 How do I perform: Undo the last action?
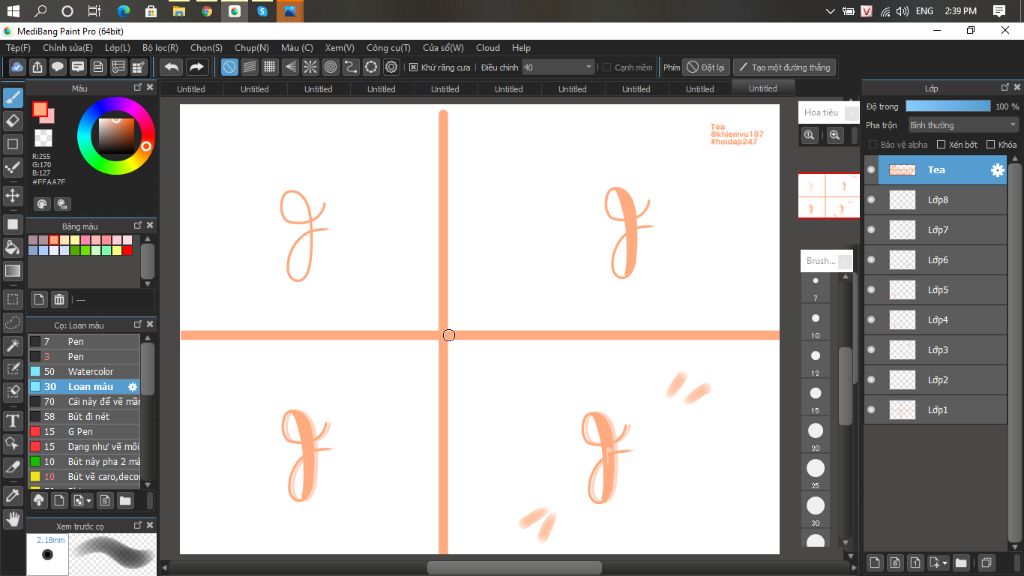(x=171, y=67)
